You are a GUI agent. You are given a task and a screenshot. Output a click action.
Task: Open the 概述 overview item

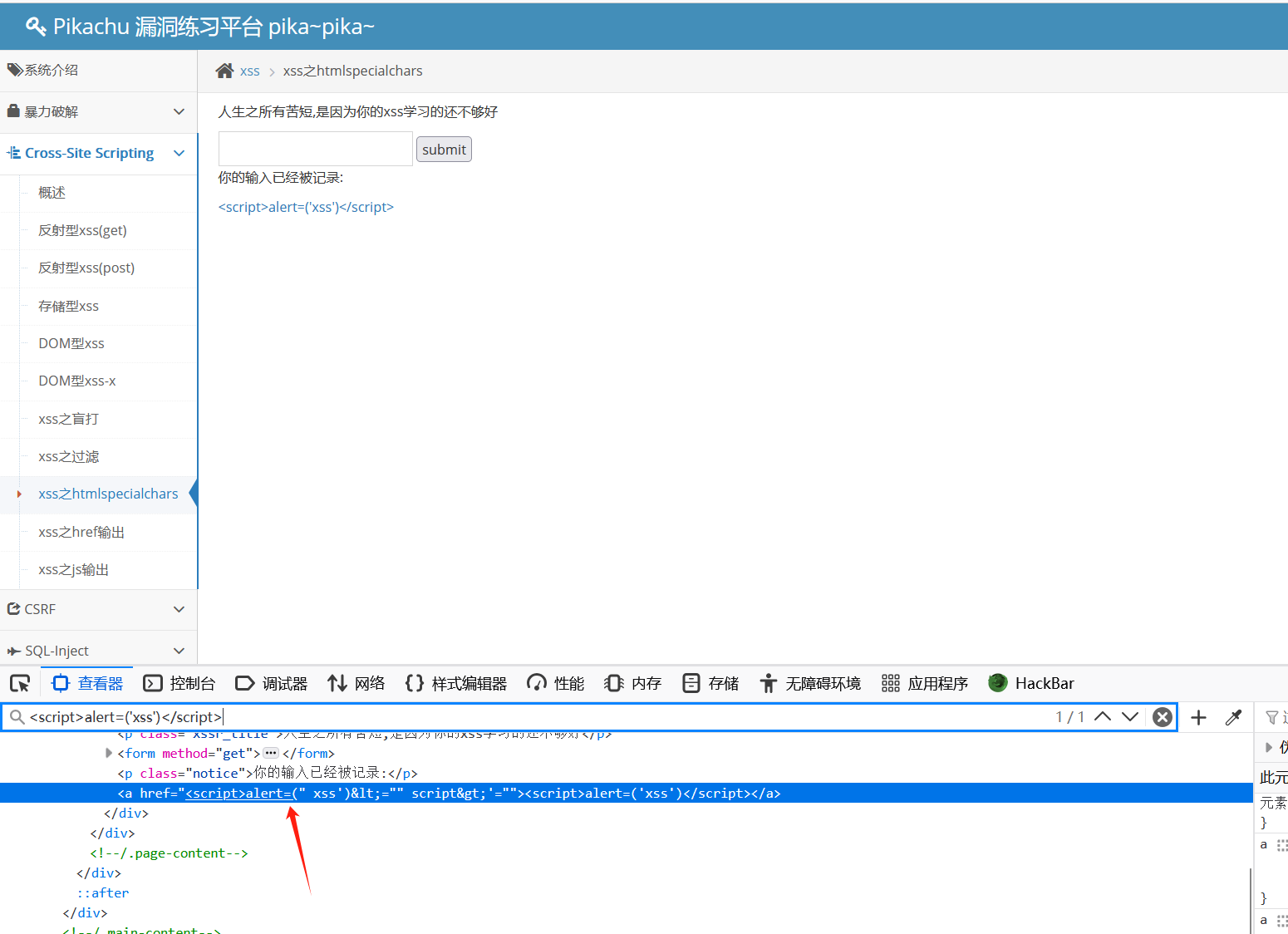(x=52, y=193)
